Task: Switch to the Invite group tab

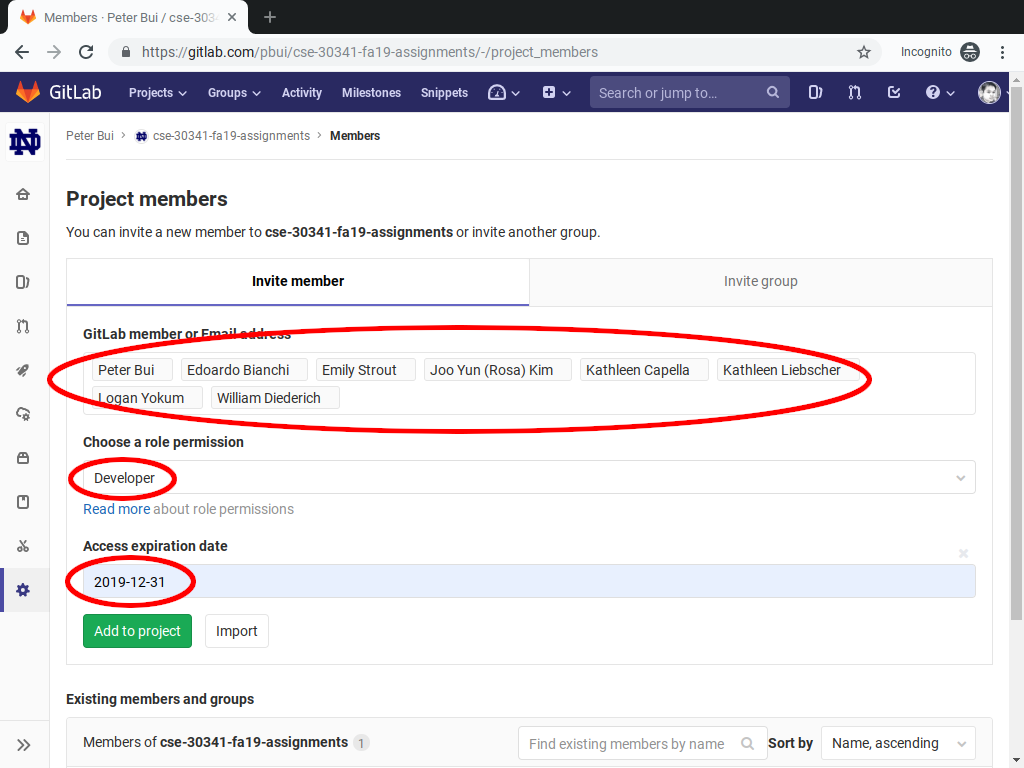Action: point(760,281)
